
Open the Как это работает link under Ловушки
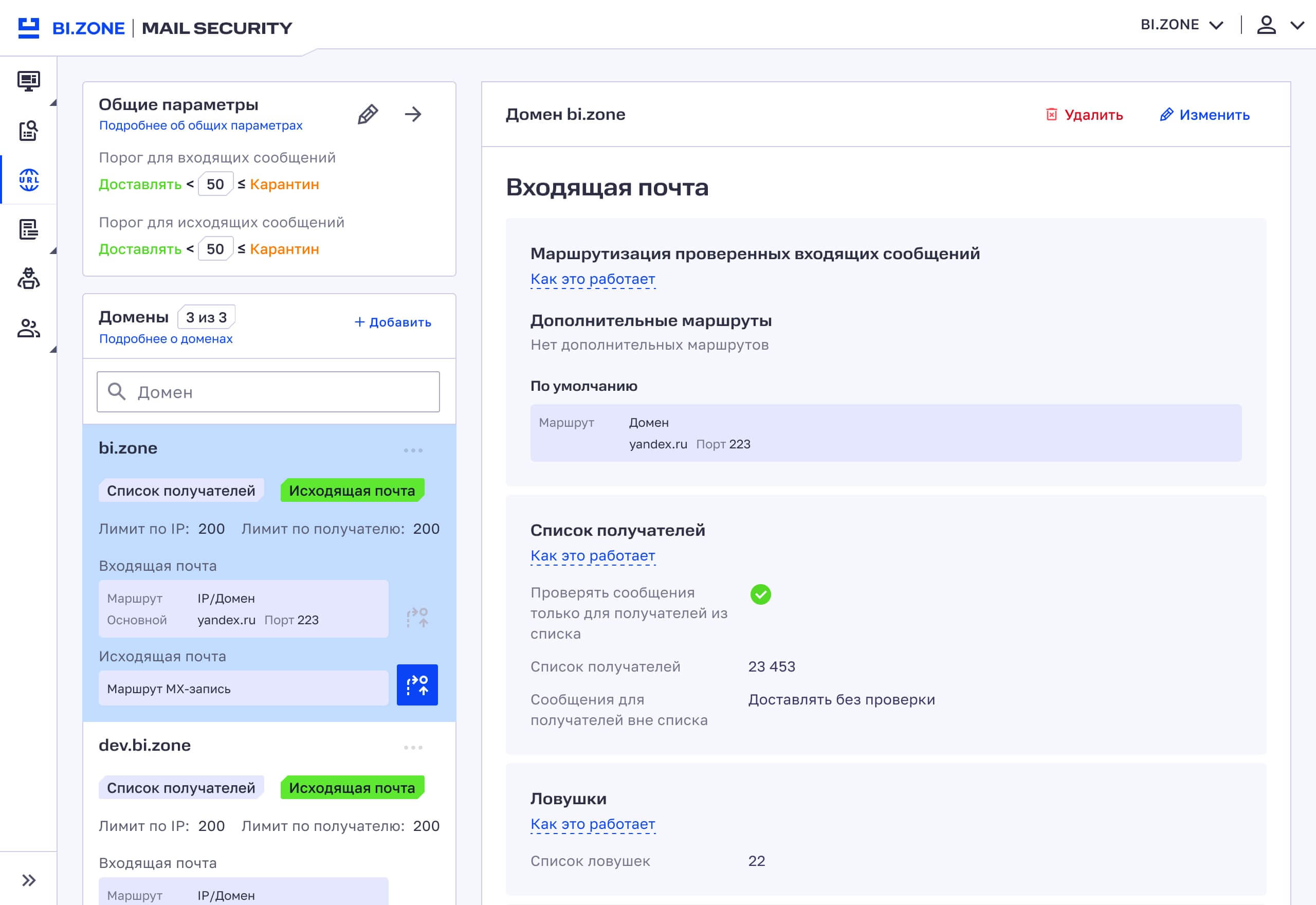(x=592, y=823)
